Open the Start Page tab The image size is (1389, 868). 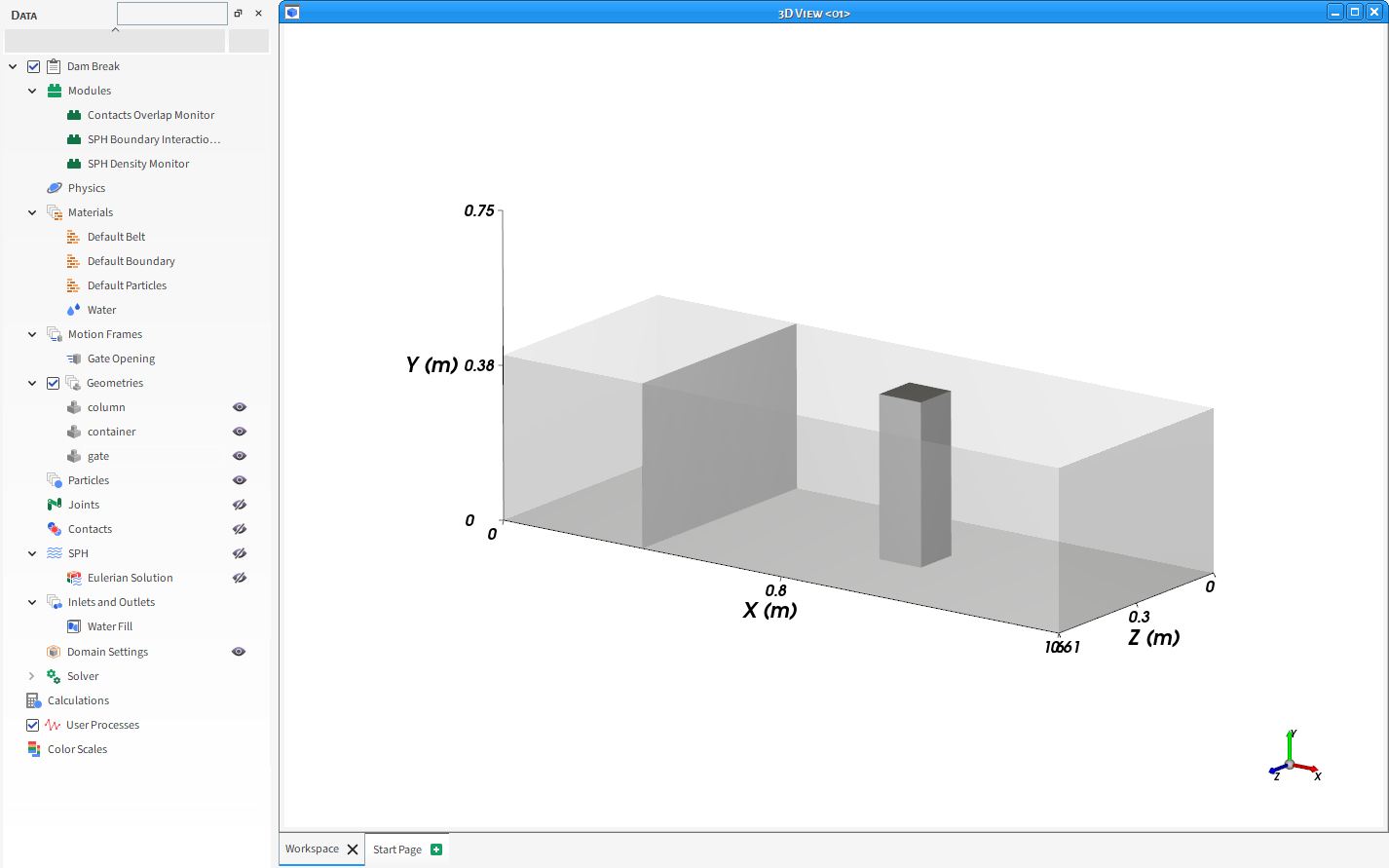point(397,849)
